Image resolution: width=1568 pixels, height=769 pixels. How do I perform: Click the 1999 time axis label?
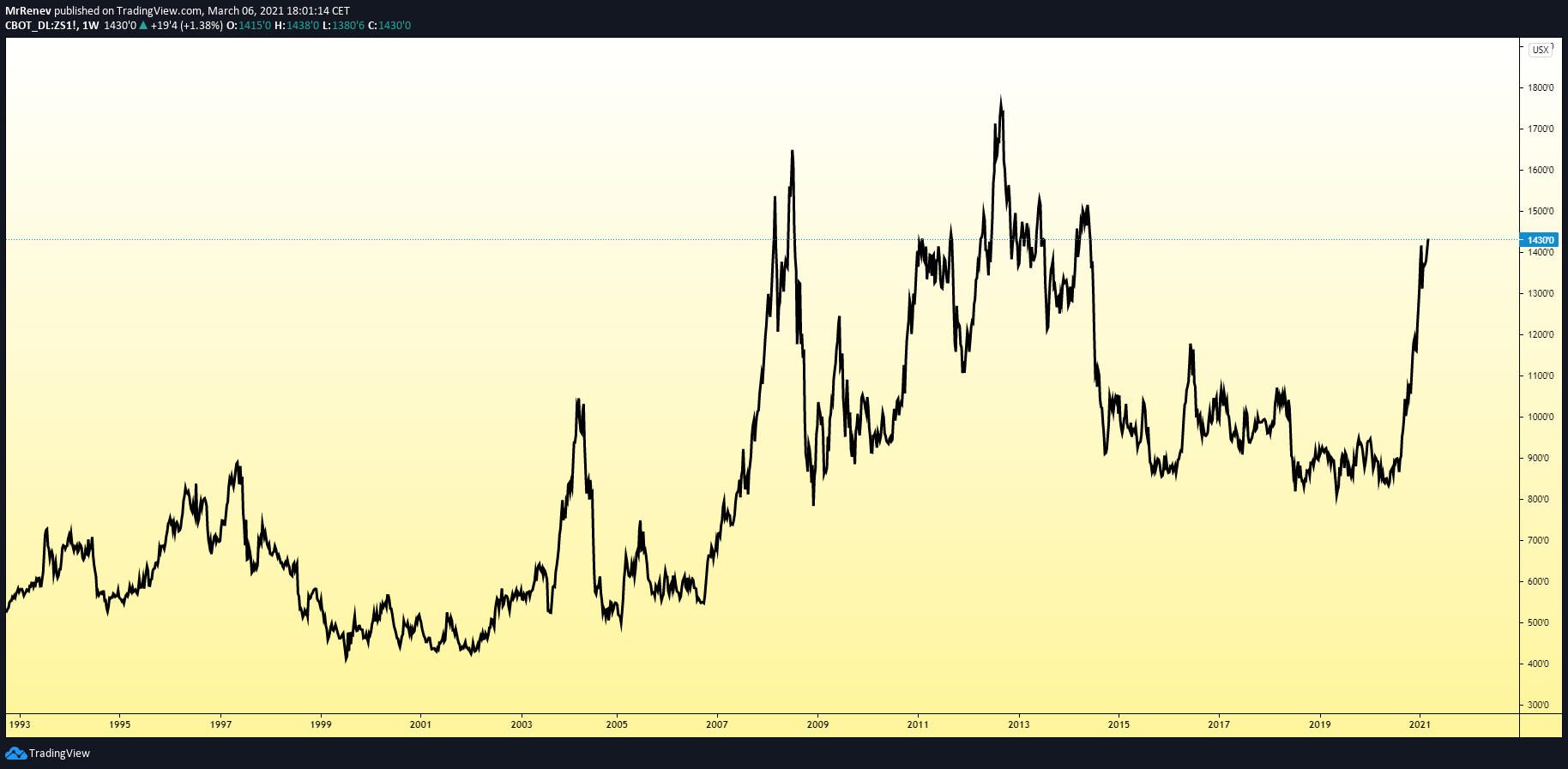(x=321, y=724)
